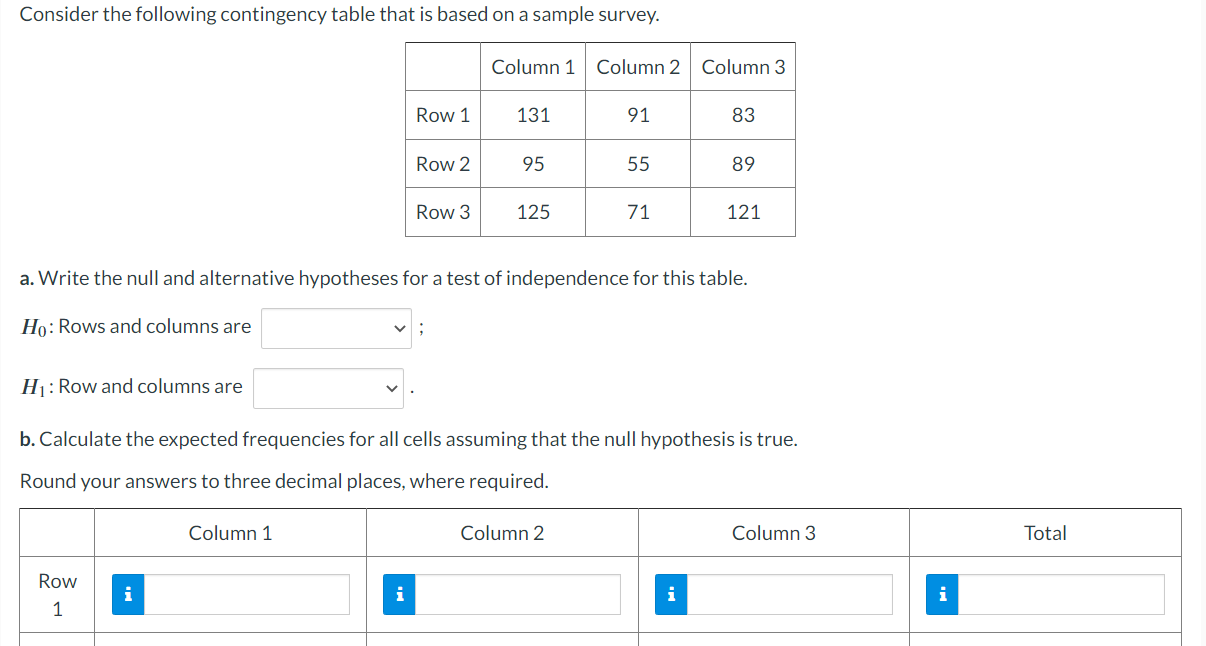This screenshot has width=1206, height=646.
Task: Open the H1 hypothesis dropdown
Action: pos(328,388)
